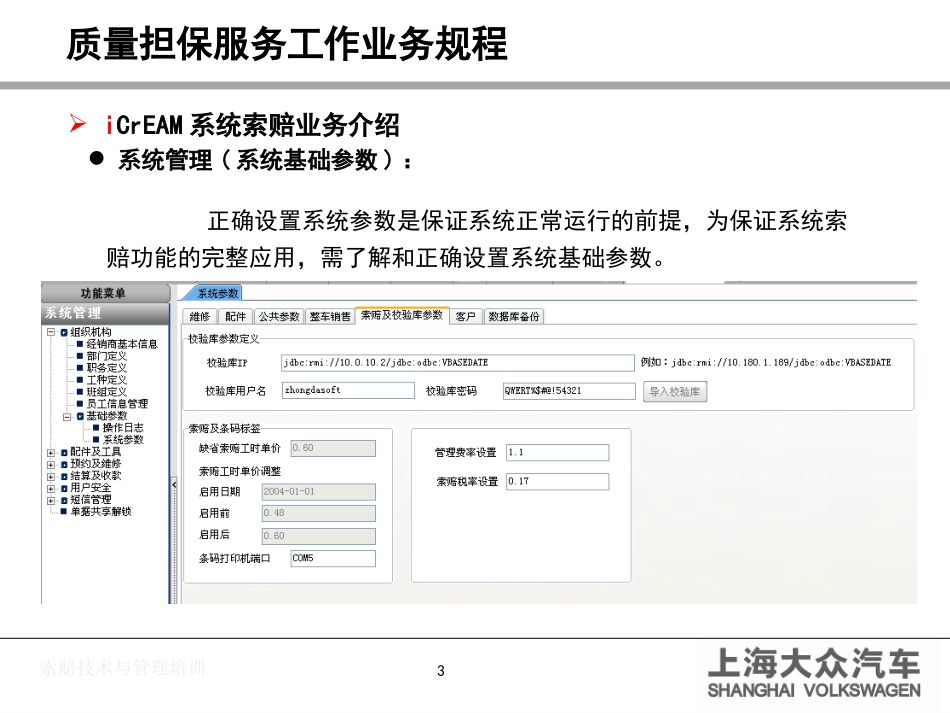Click the 校验库IP input field

(x=457, y=363)
